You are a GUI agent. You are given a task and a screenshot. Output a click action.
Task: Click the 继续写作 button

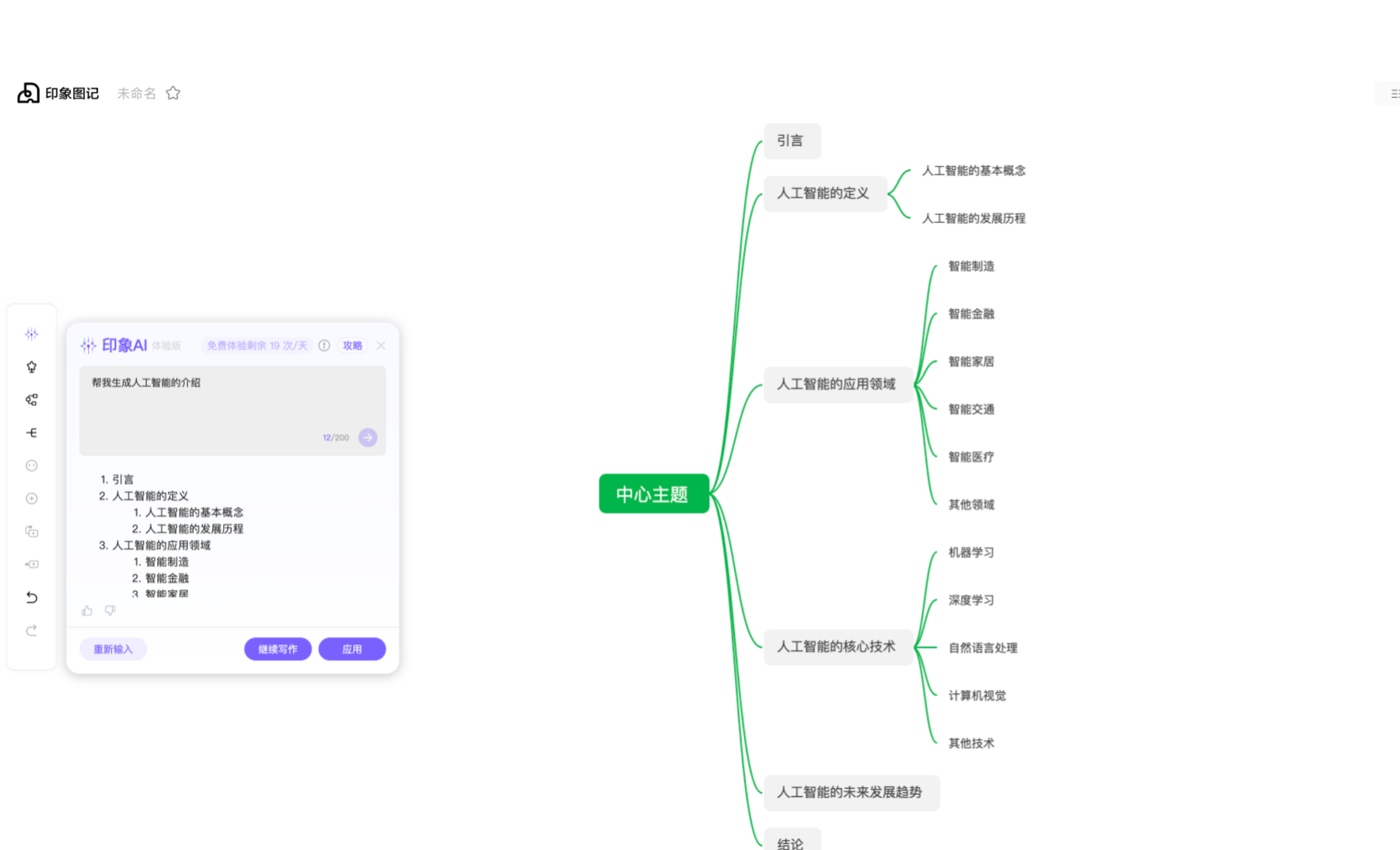tap(278, 649)
